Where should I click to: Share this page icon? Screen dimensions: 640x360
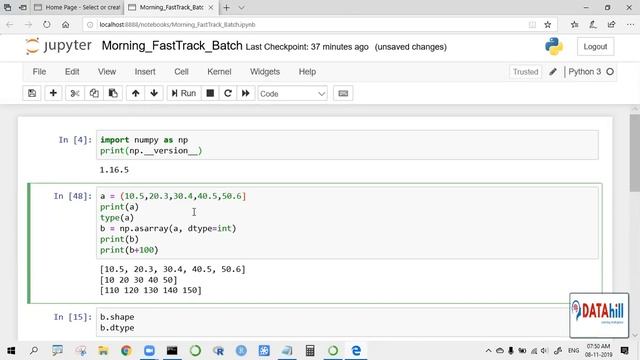click(611, 24)
